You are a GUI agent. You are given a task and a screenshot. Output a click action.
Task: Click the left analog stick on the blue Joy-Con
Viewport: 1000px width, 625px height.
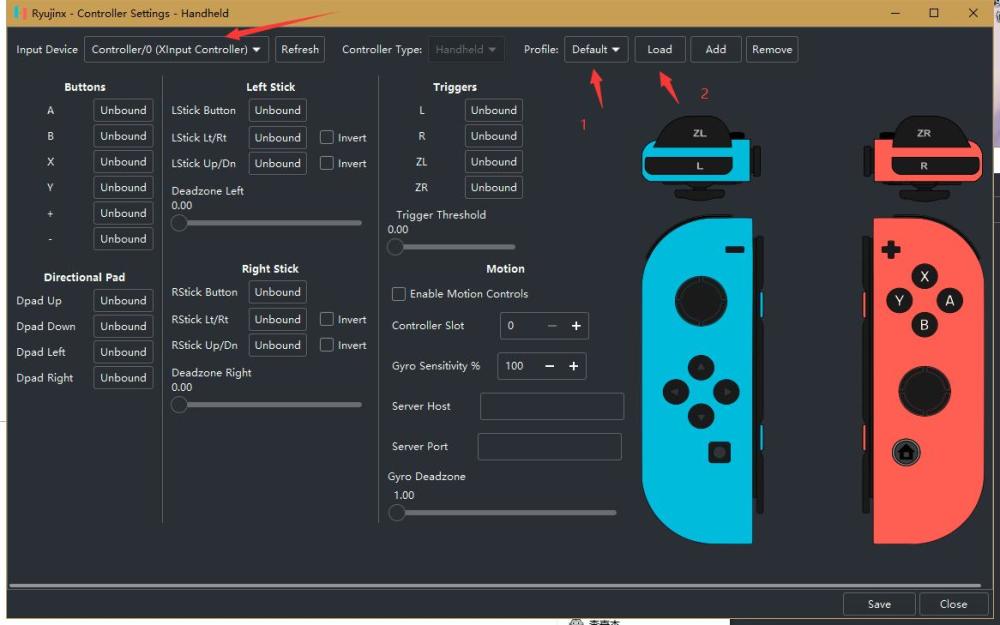700,300
